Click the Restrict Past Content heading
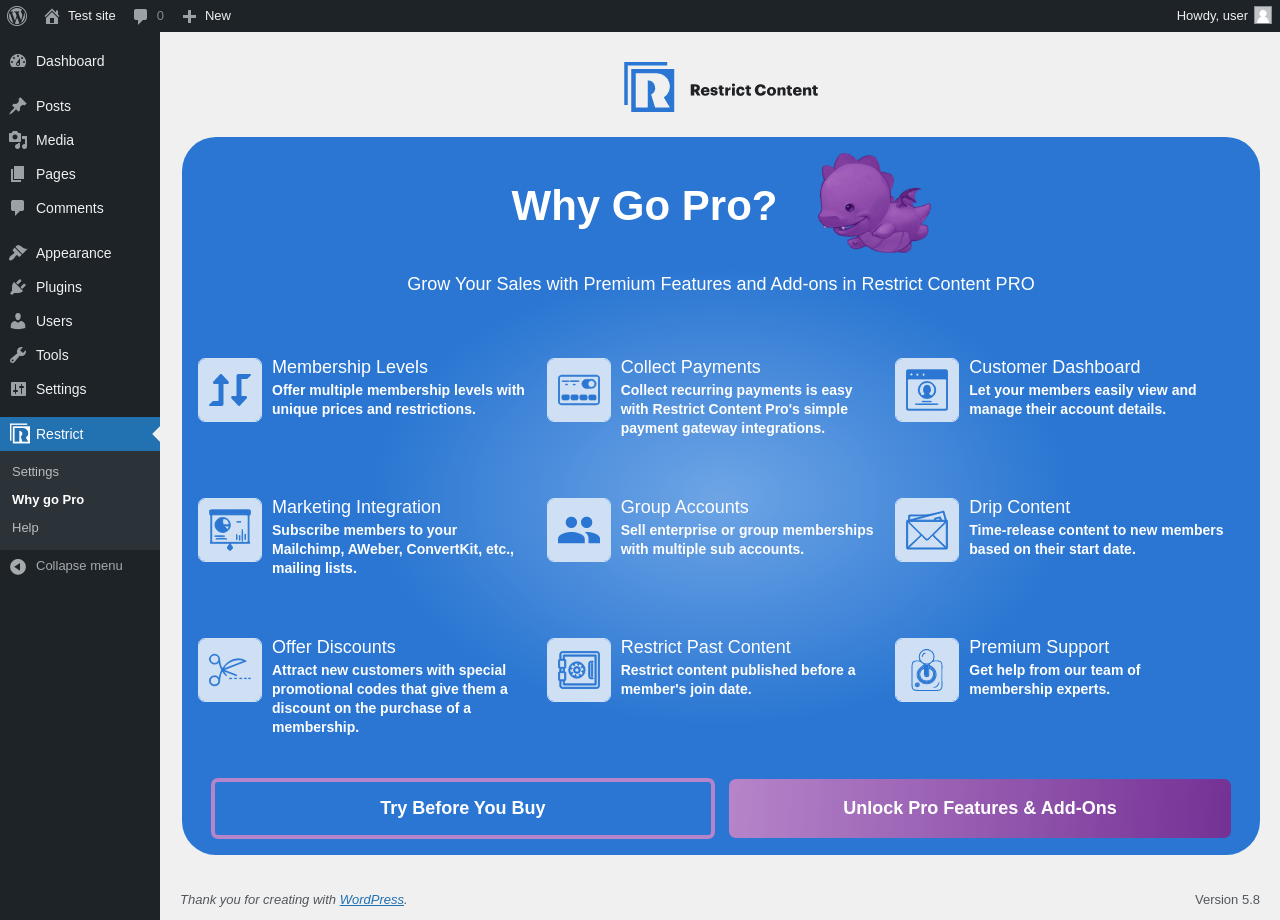This screenshot has width=1280, height=920. coord(706,647)
